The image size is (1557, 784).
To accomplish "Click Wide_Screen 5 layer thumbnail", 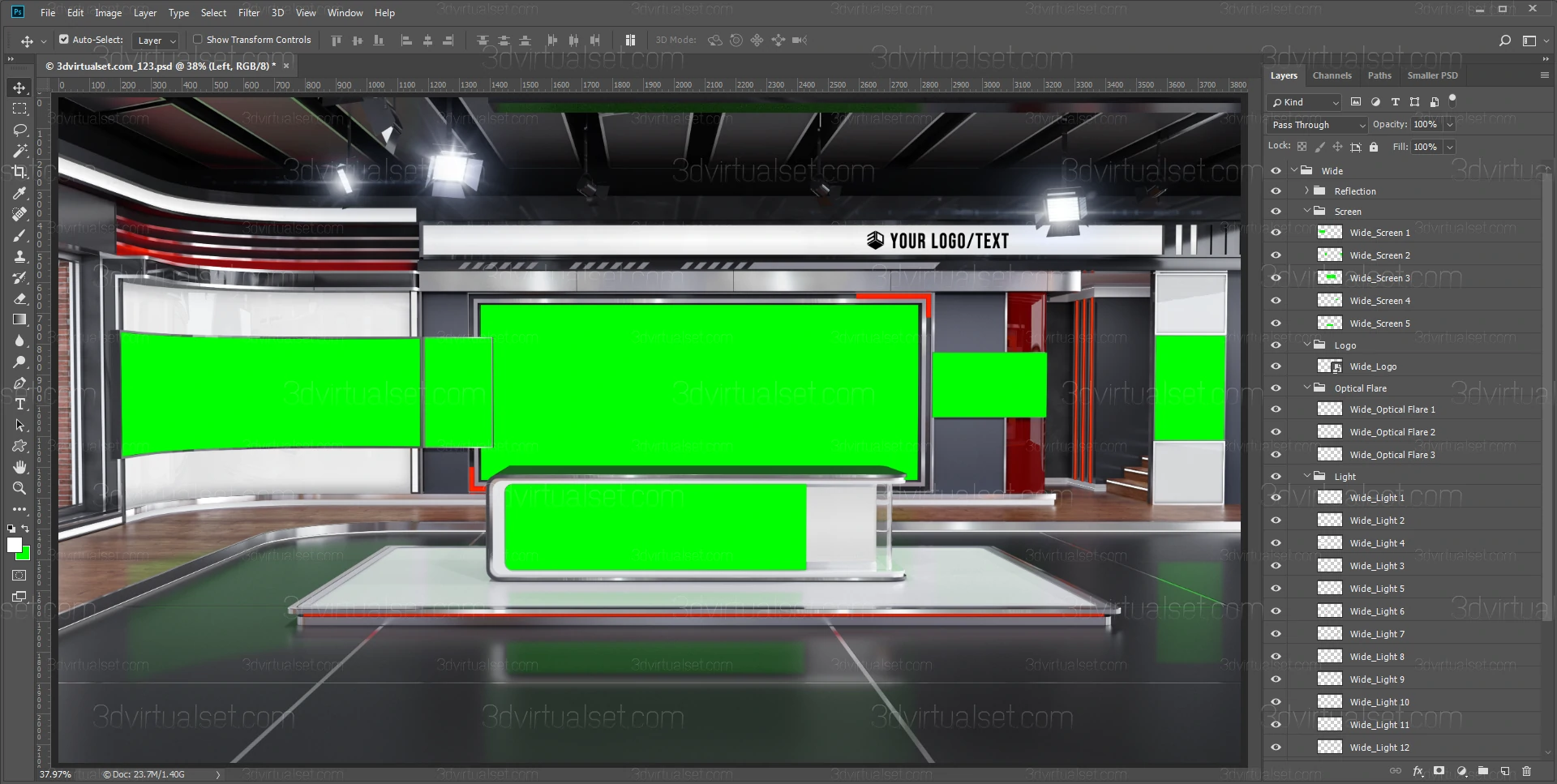I will (x=1330, y=323).
